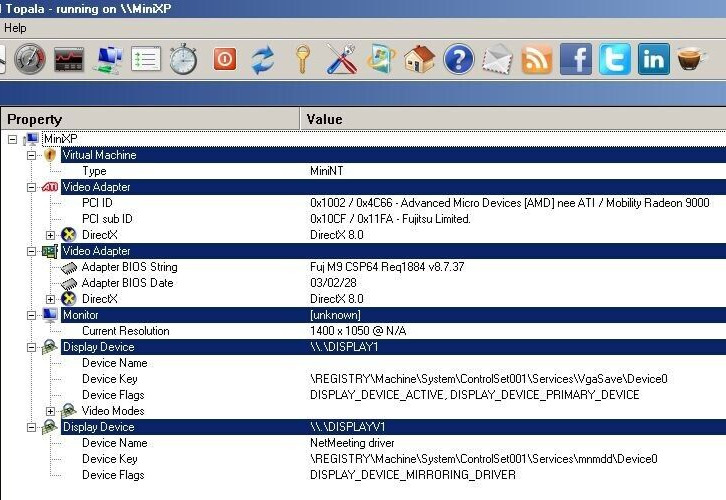Click the Property column header
This screenshot has width=726, height=500.
tap(150, 119)
